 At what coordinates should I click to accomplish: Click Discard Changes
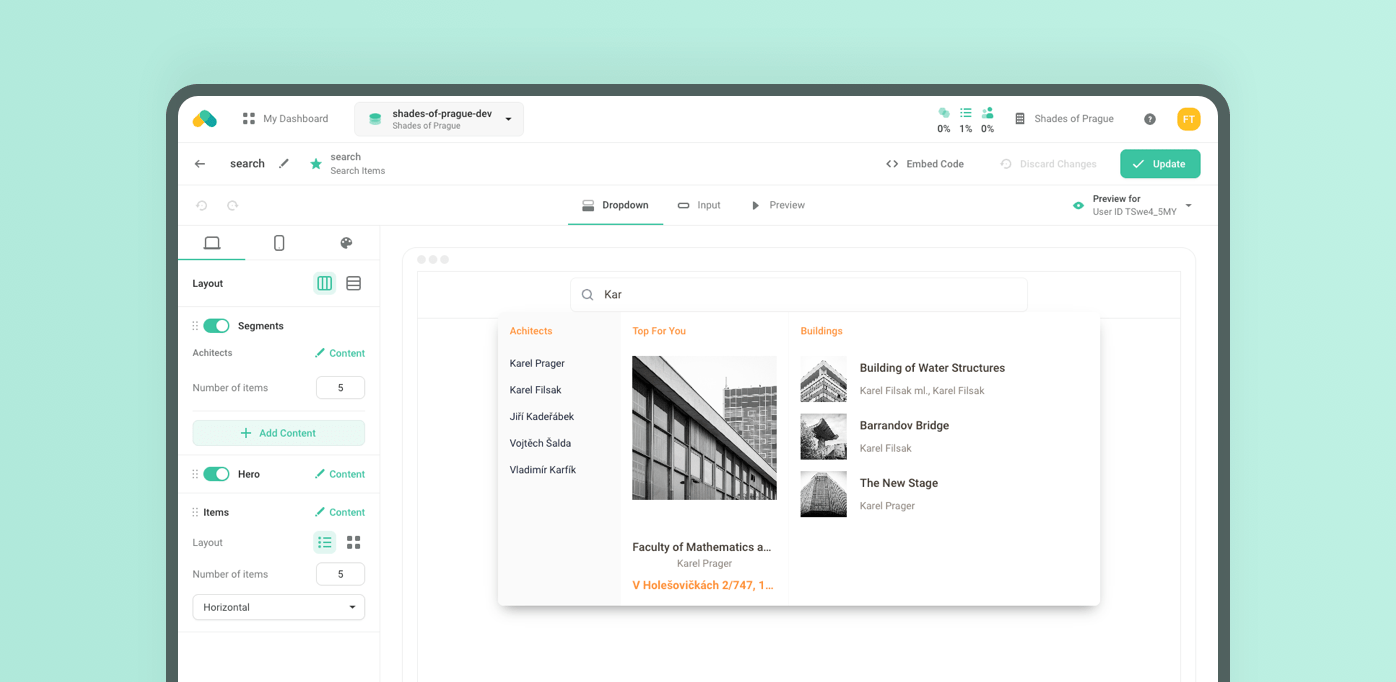pyautogui.click(x=1048, y=164)
